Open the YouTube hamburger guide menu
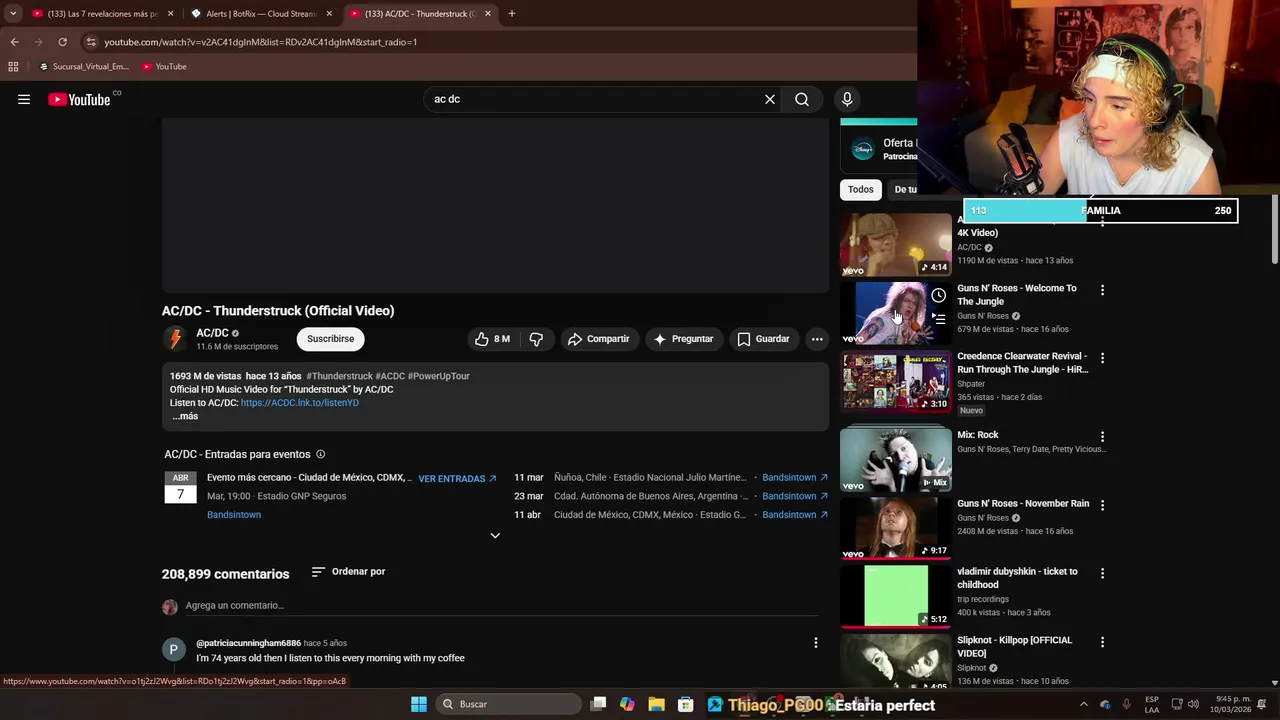 (24, 99)
